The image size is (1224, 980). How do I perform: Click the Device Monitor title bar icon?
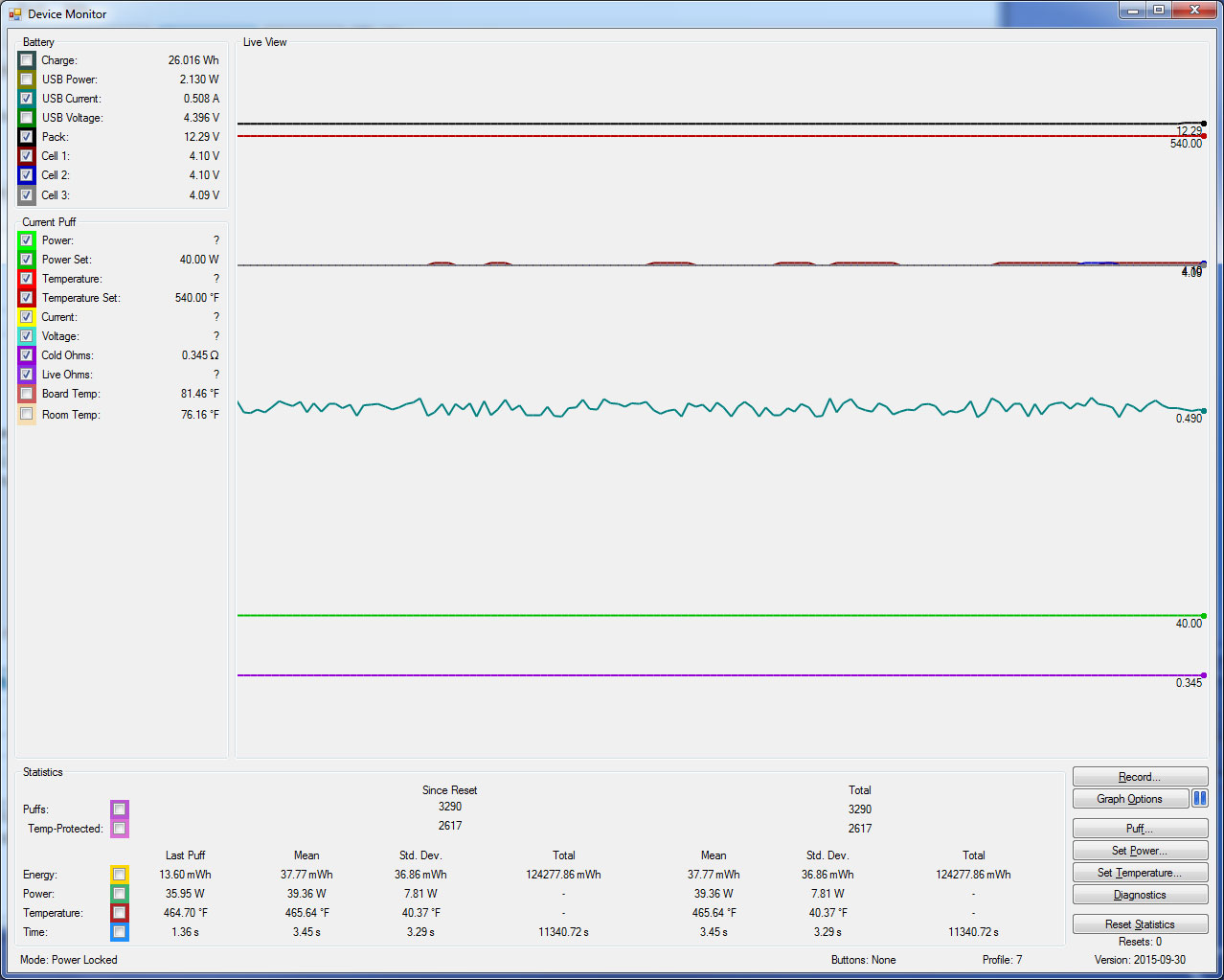click(x=14, y=14)
